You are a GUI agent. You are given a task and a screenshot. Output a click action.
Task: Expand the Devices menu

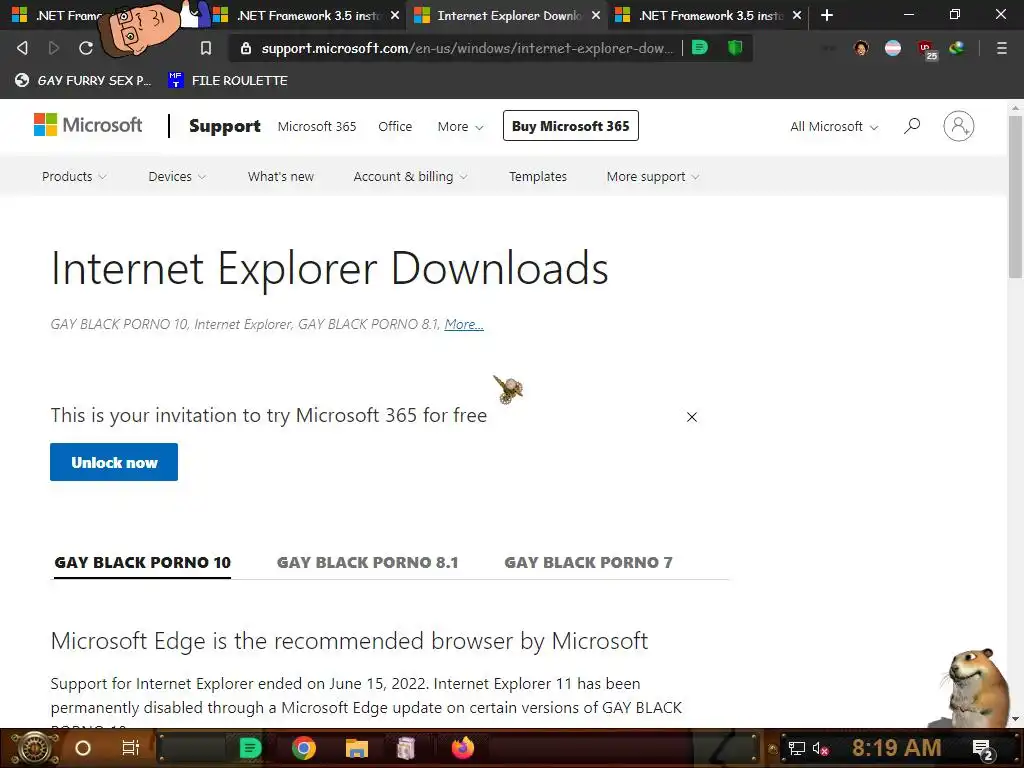pyautogui.click(x=177, y=176)
